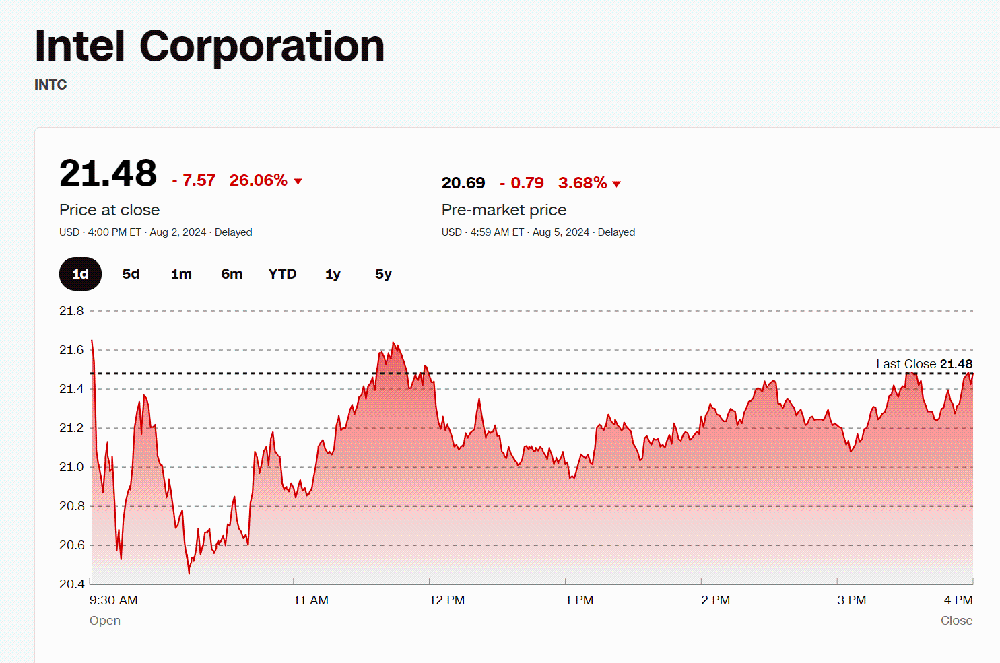
Task: Click the Open label under the chart
Action: pos(105,621)
